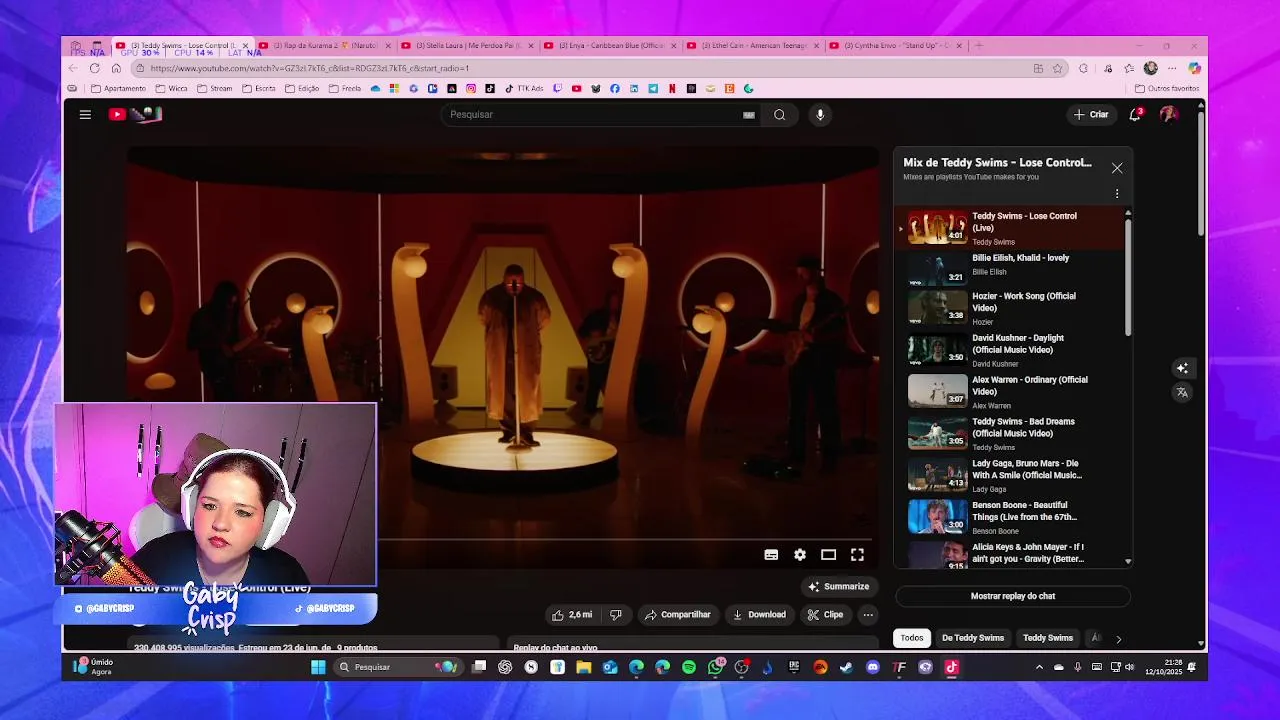Open the account avatar menu
1280x720 pixels.
pyautogui.click(x=1168, y=115)
